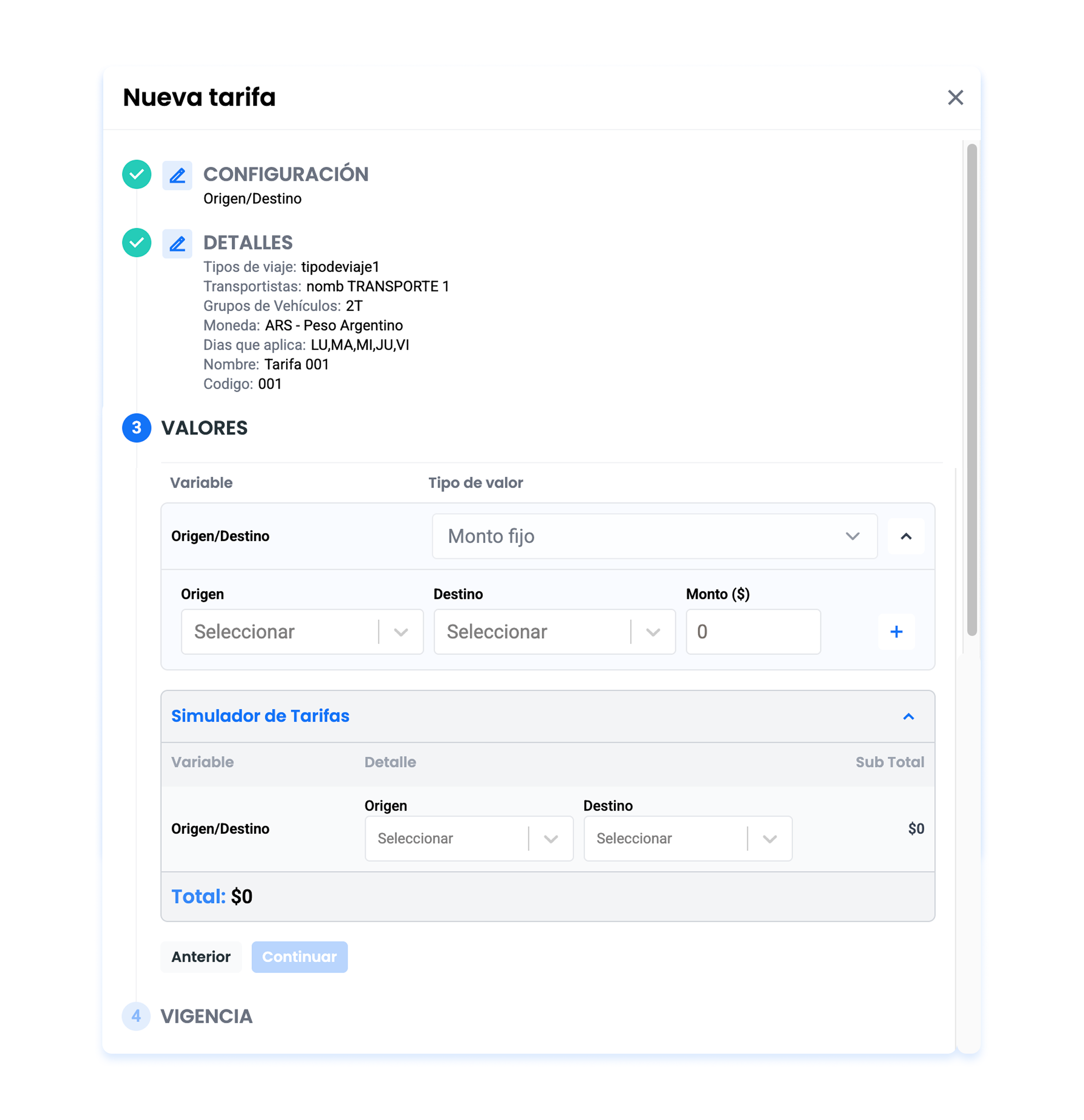
Task: Click the Codigo '001' value
Action: [x=270, y=383]
